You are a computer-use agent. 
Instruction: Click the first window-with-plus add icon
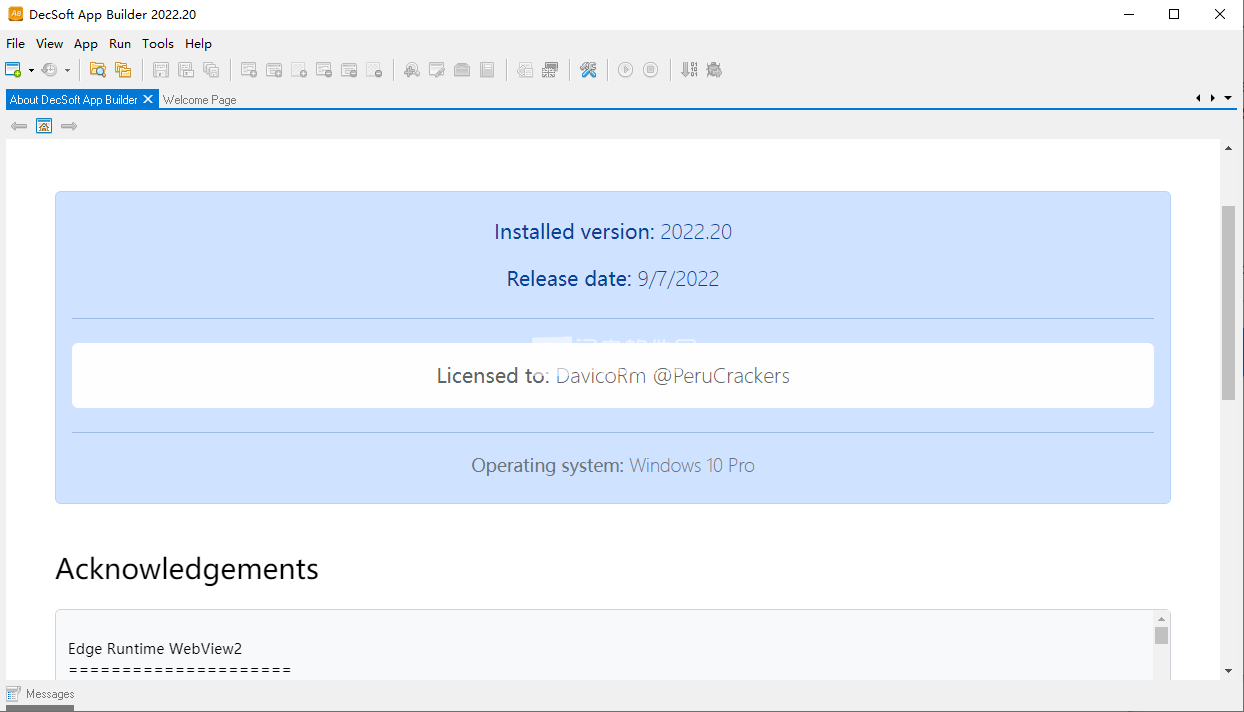249,70
